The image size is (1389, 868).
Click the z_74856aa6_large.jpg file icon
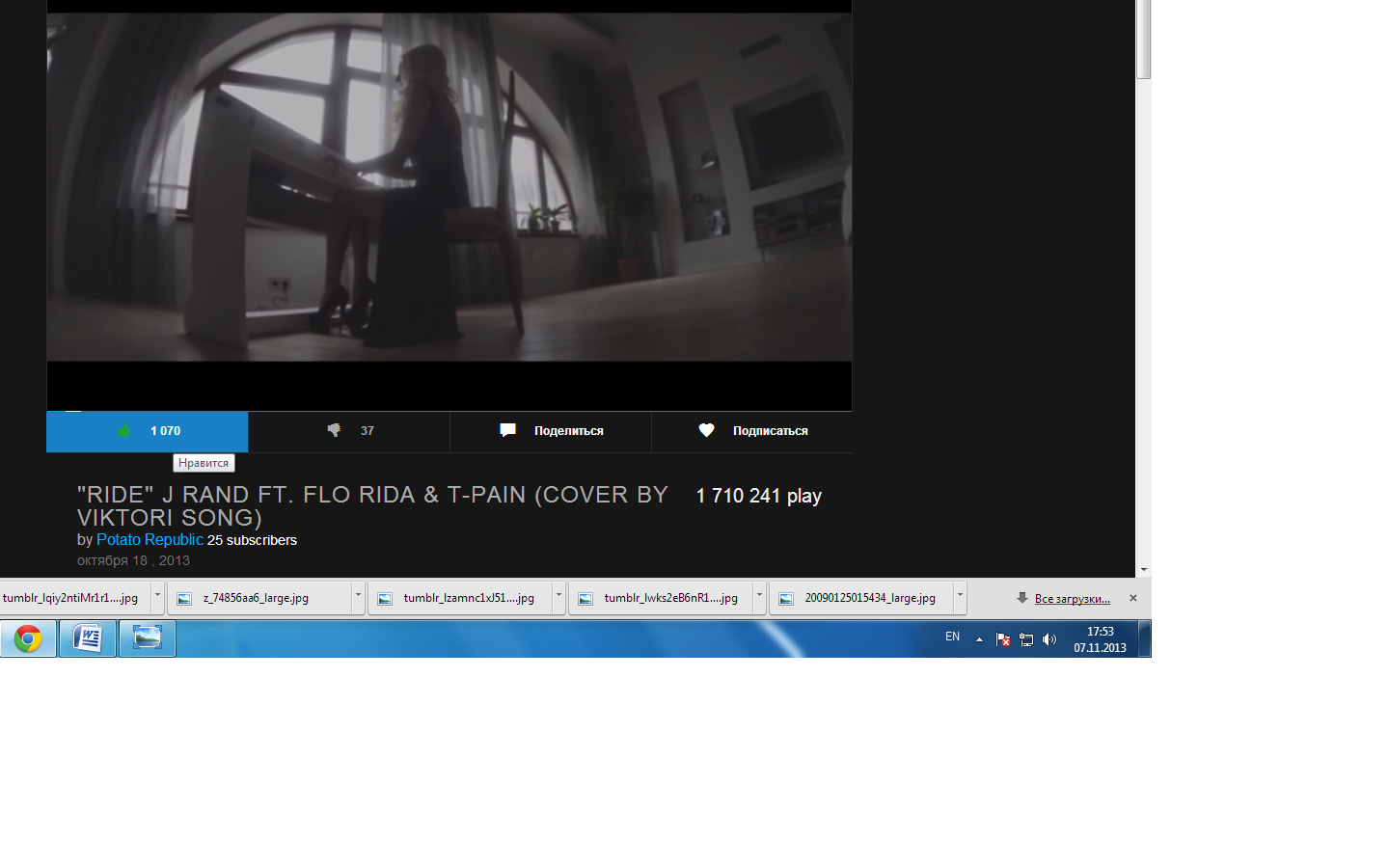click(x=184, y=599)
